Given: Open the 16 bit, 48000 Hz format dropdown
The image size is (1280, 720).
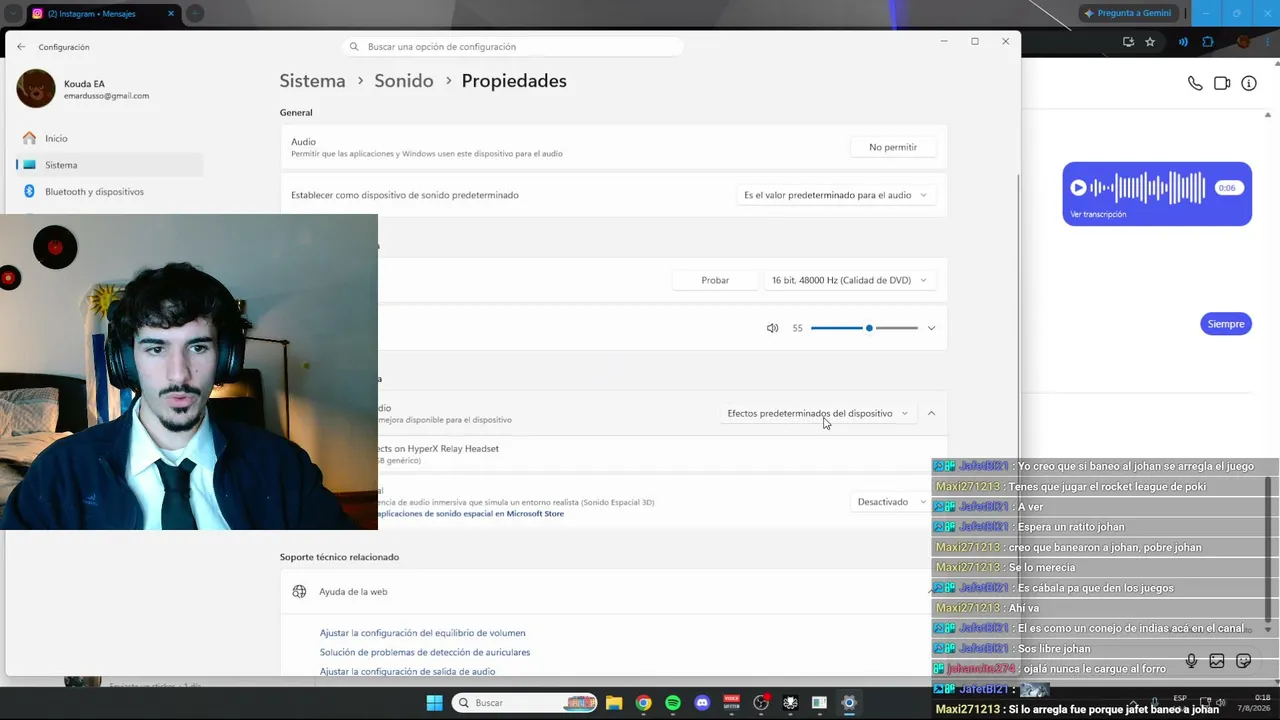Looking at the screenshot, I should (850, 280).
